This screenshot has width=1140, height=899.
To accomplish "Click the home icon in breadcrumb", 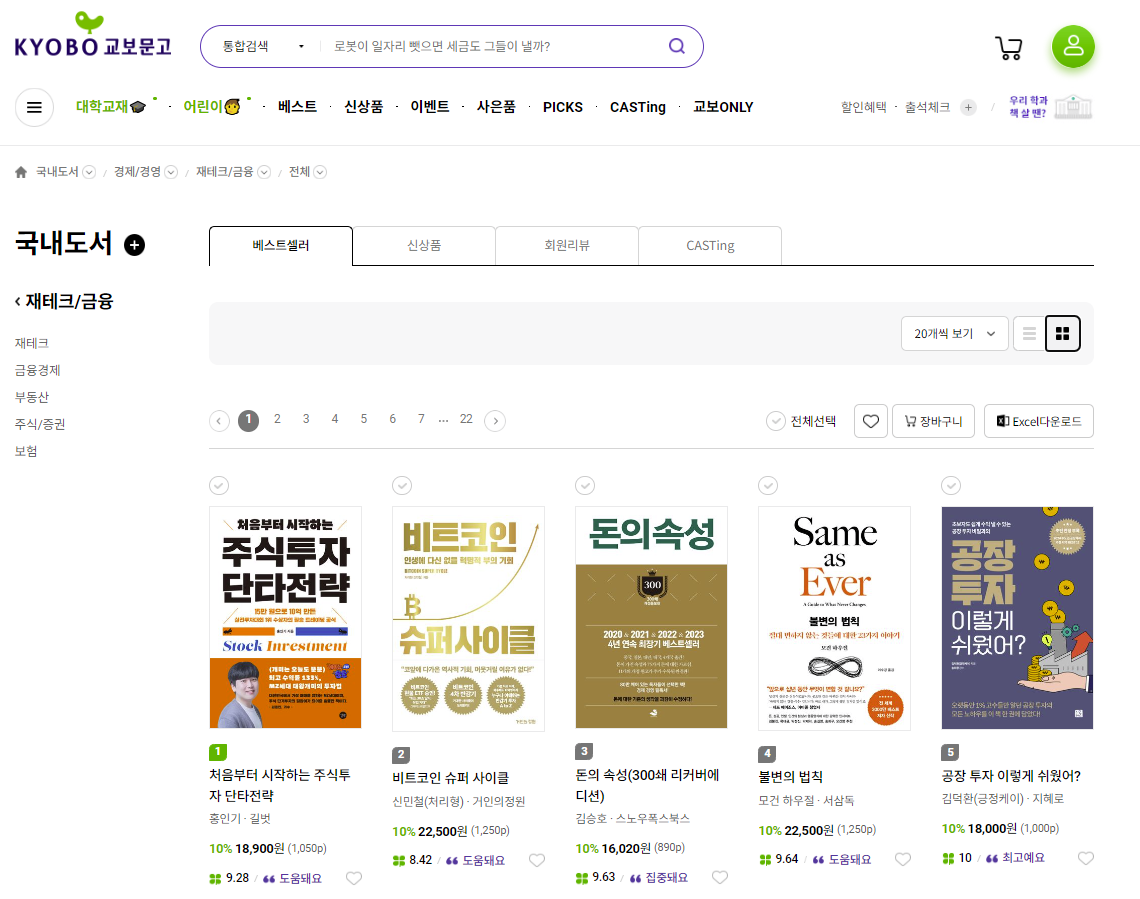I will tap(21, 172).
